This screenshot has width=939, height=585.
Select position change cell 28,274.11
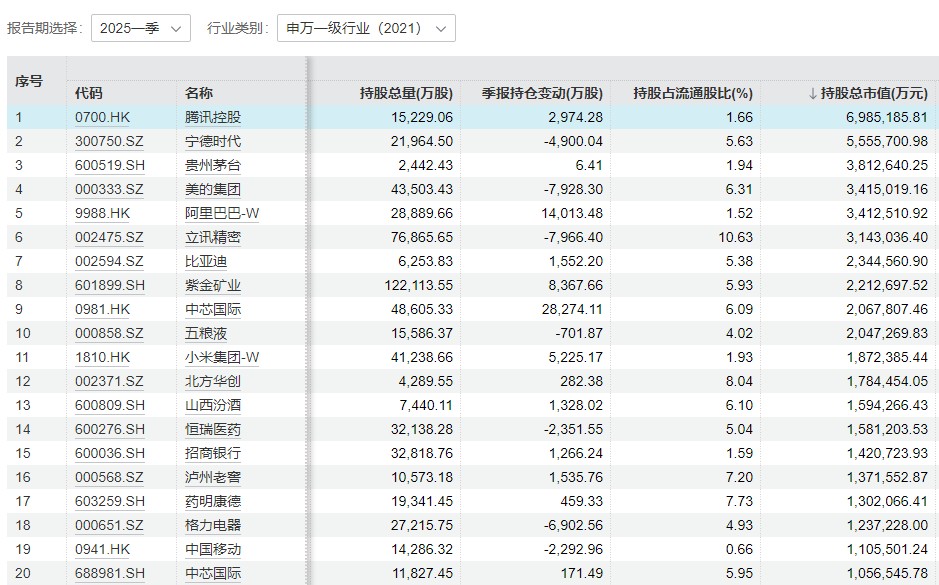coord(573,309)
